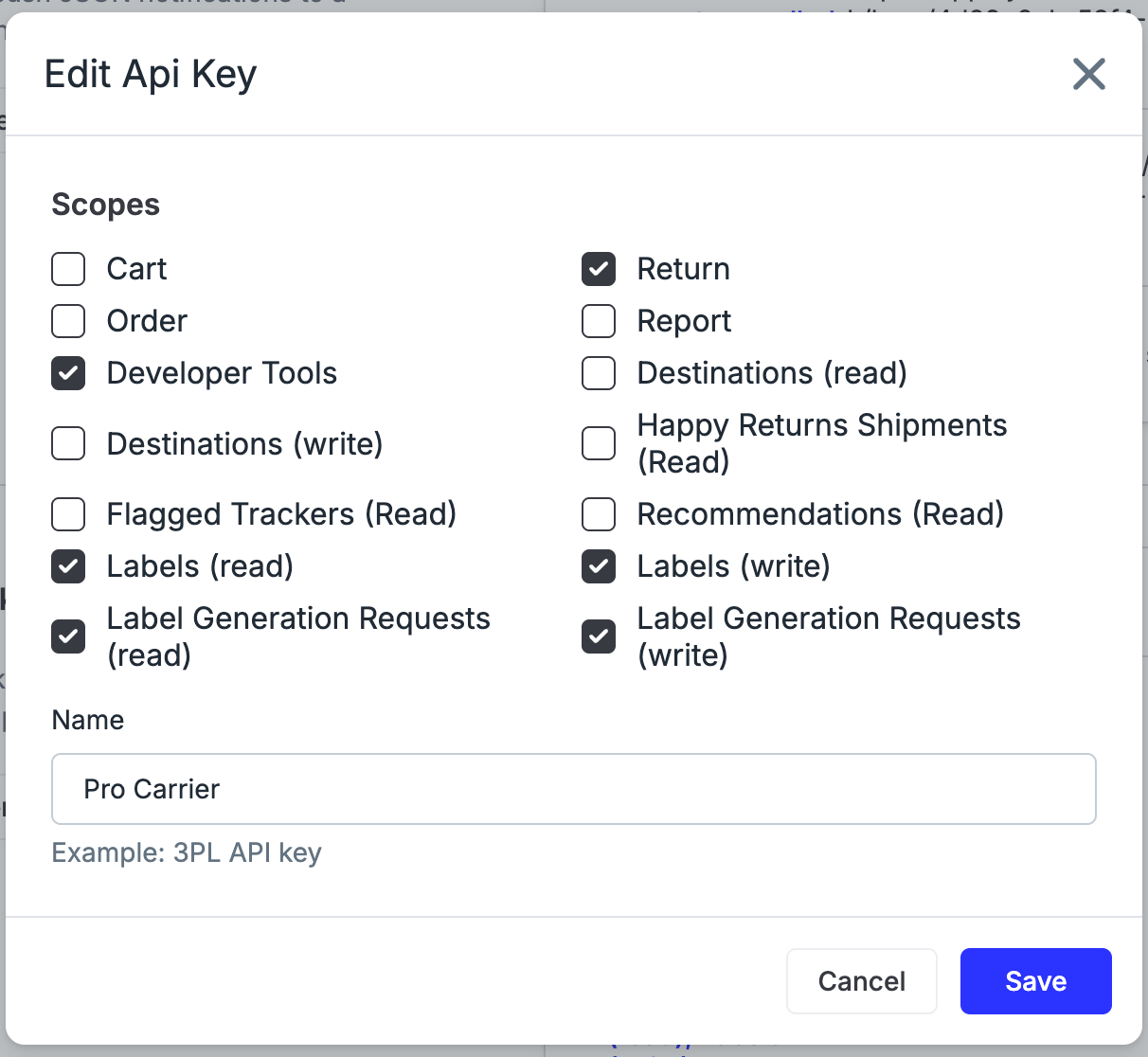Disable the Labels (read) scope

click(x=68, y=566)
